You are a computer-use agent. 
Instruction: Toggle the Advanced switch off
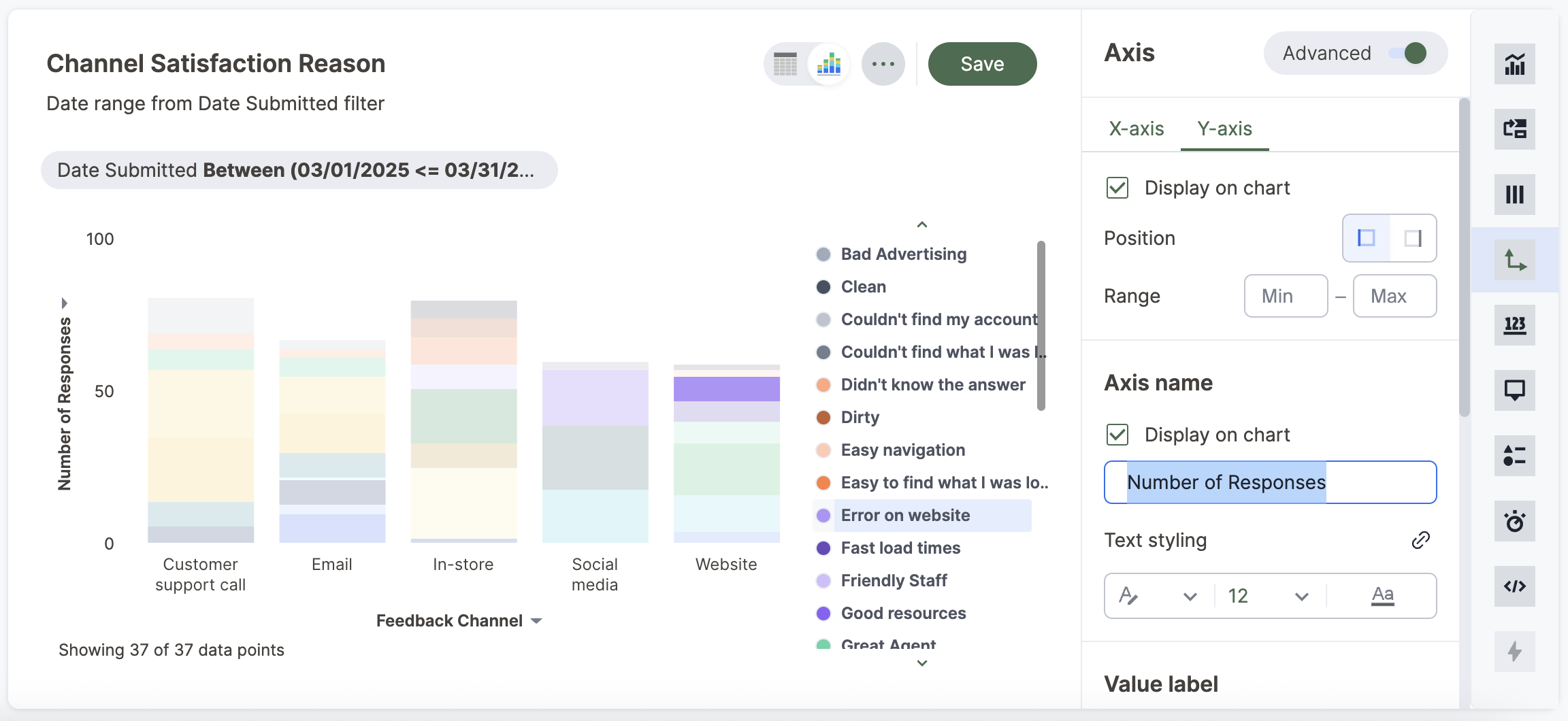click(1407, 53)
